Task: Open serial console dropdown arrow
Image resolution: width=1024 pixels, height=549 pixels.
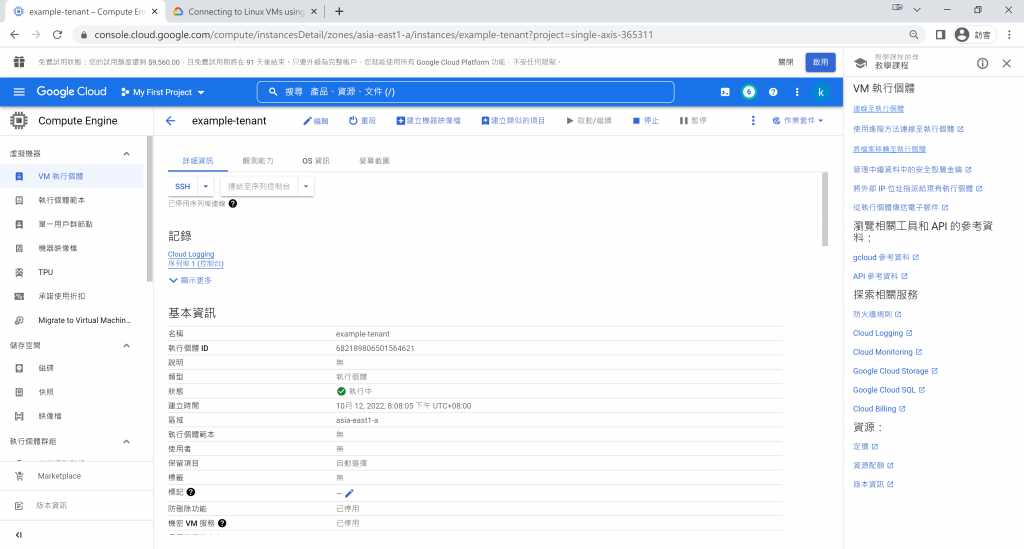Action: 306,187
